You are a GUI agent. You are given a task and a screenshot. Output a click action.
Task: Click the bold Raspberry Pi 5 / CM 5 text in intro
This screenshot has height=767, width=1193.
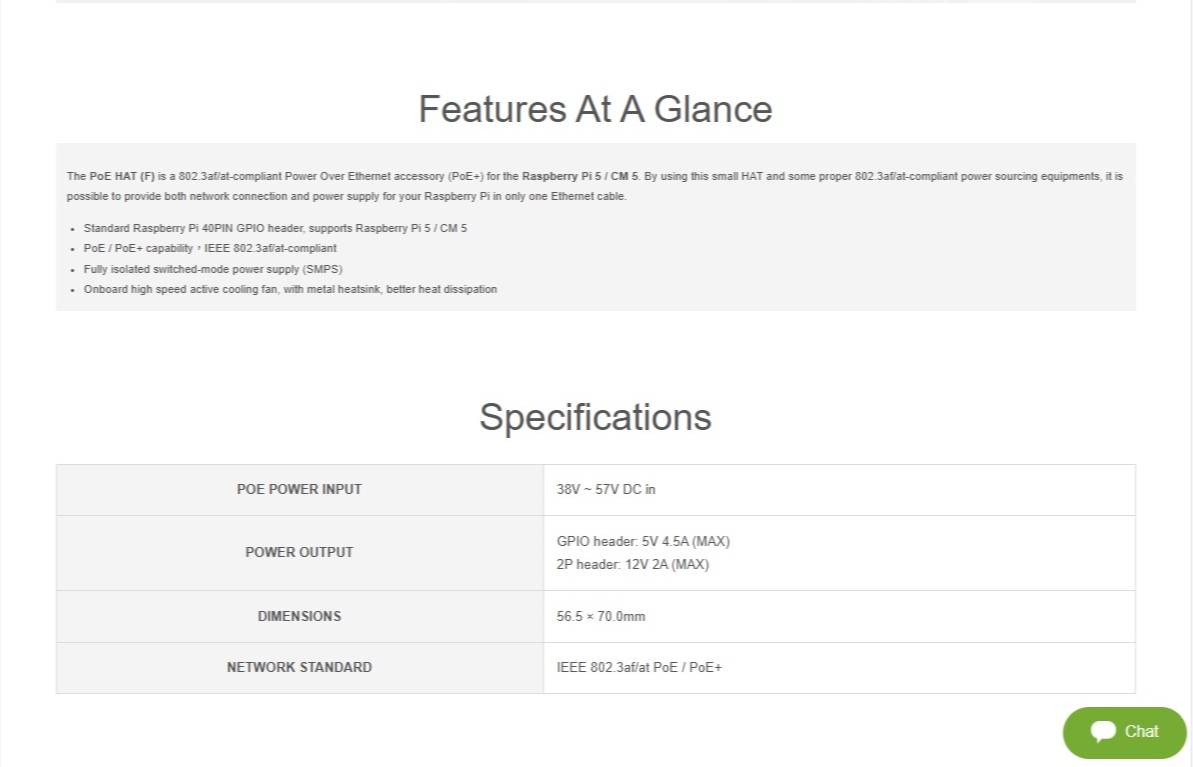pyautogui.click(x=580, y=176)
